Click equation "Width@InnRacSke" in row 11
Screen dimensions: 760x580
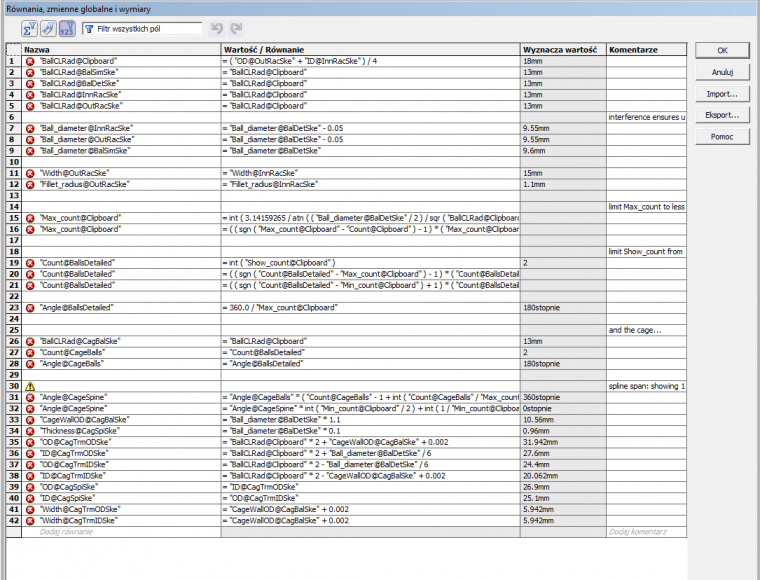tap(260, 173)
